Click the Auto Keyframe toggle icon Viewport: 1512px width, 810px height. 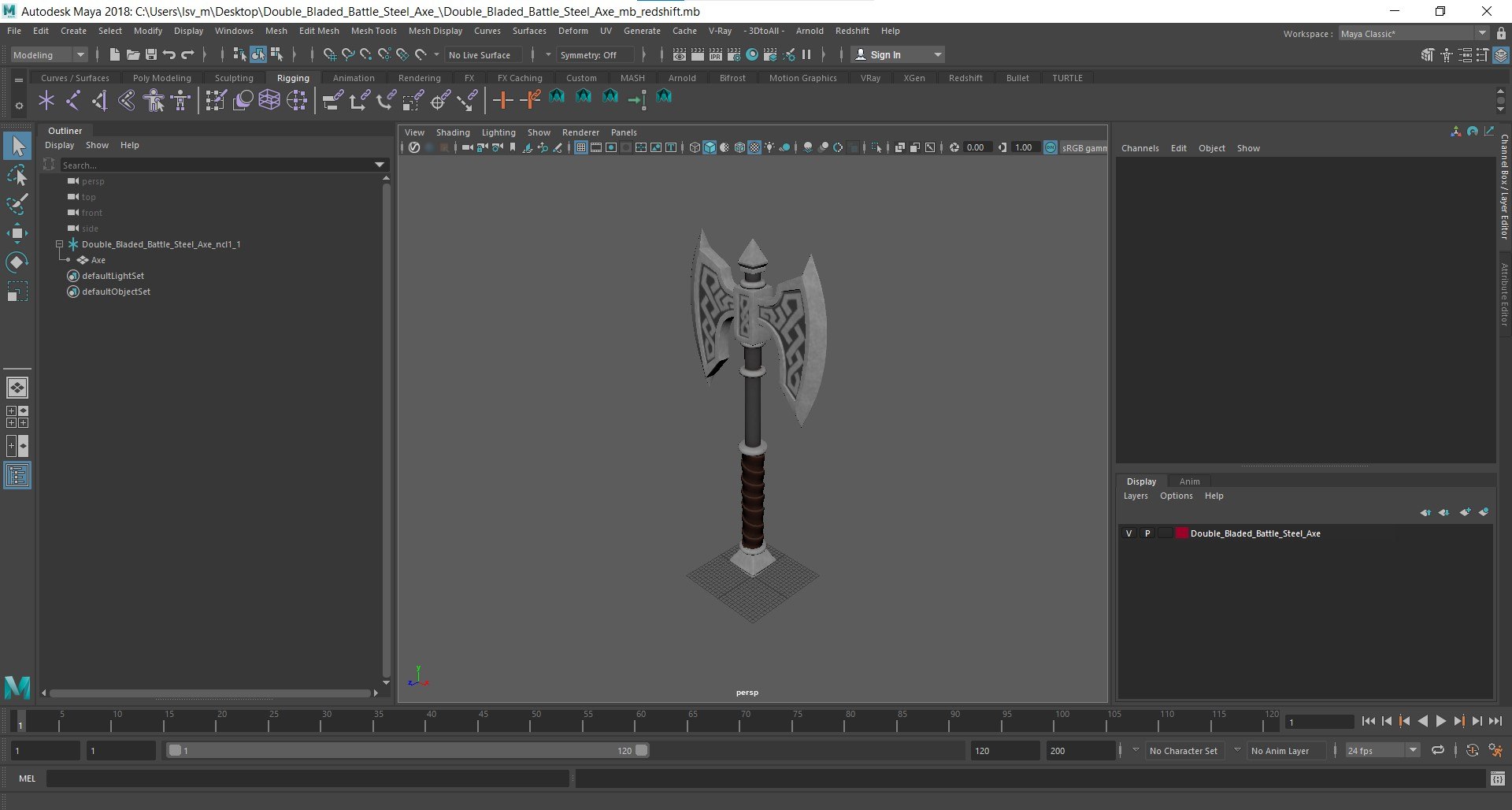click(1473, 751)
